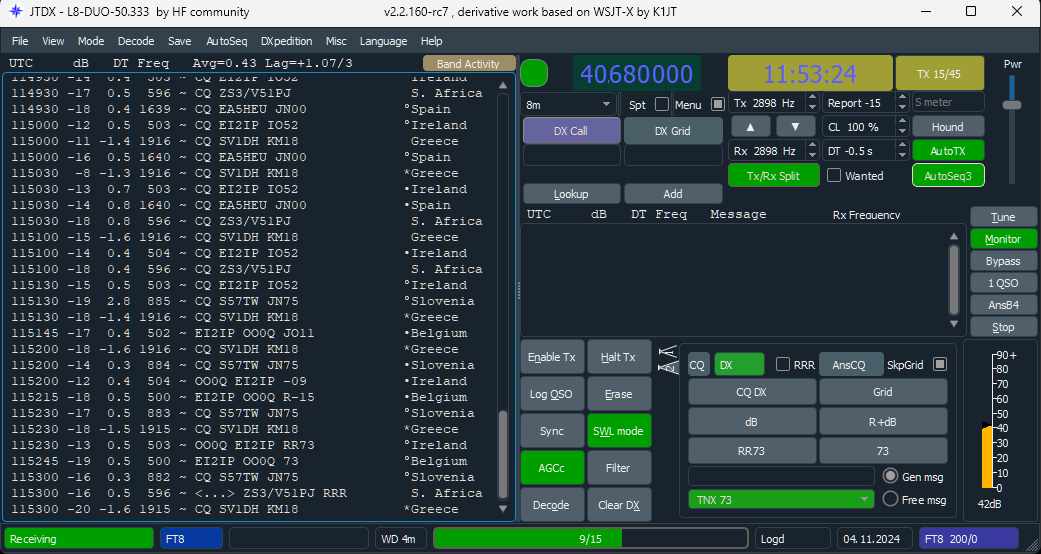Open the AutoSeq menu
This screenshot has width=1041, height=554.
click(x=226, y=41)
